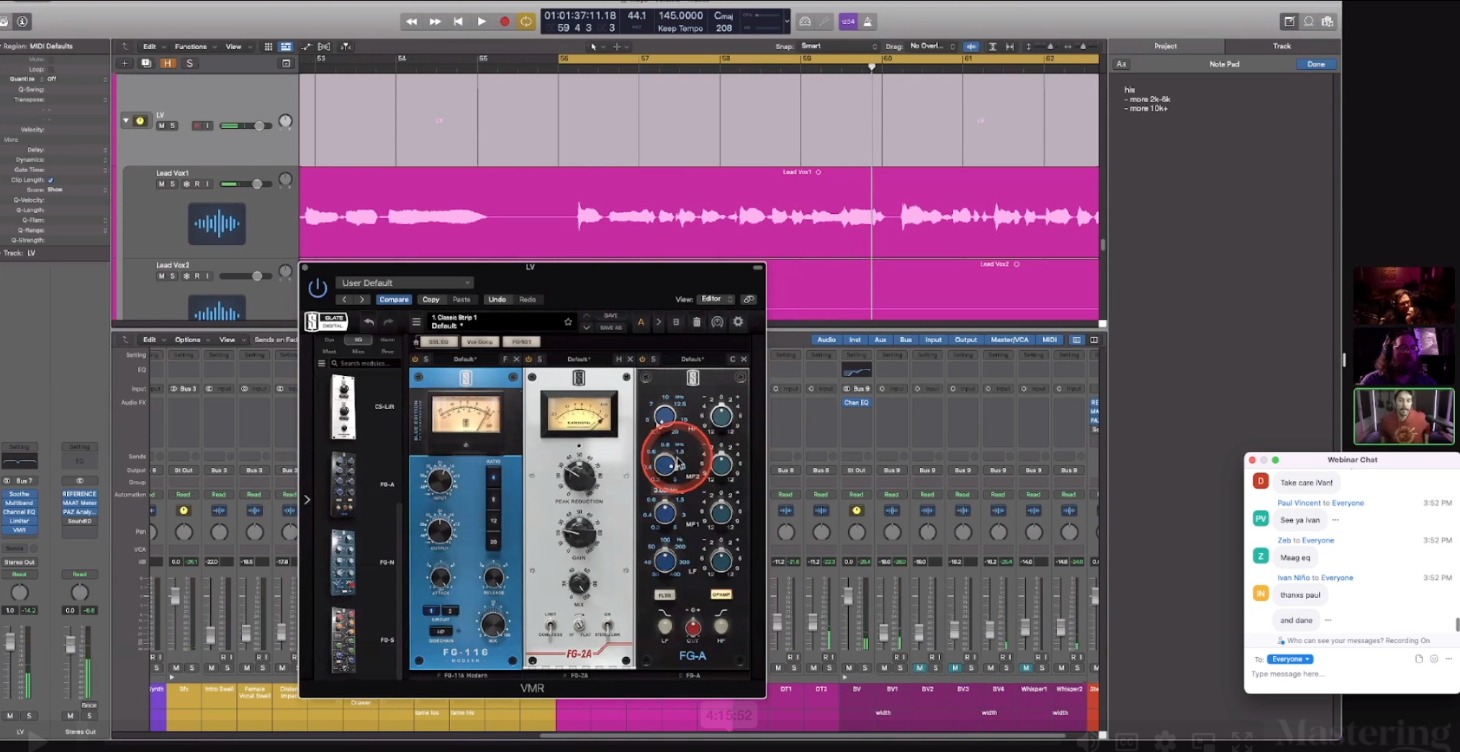This screenshot has width=1460, height=752.
Task: Adjust the FG-2A Peak Reduction knob
Action: (x=579, y=476)
